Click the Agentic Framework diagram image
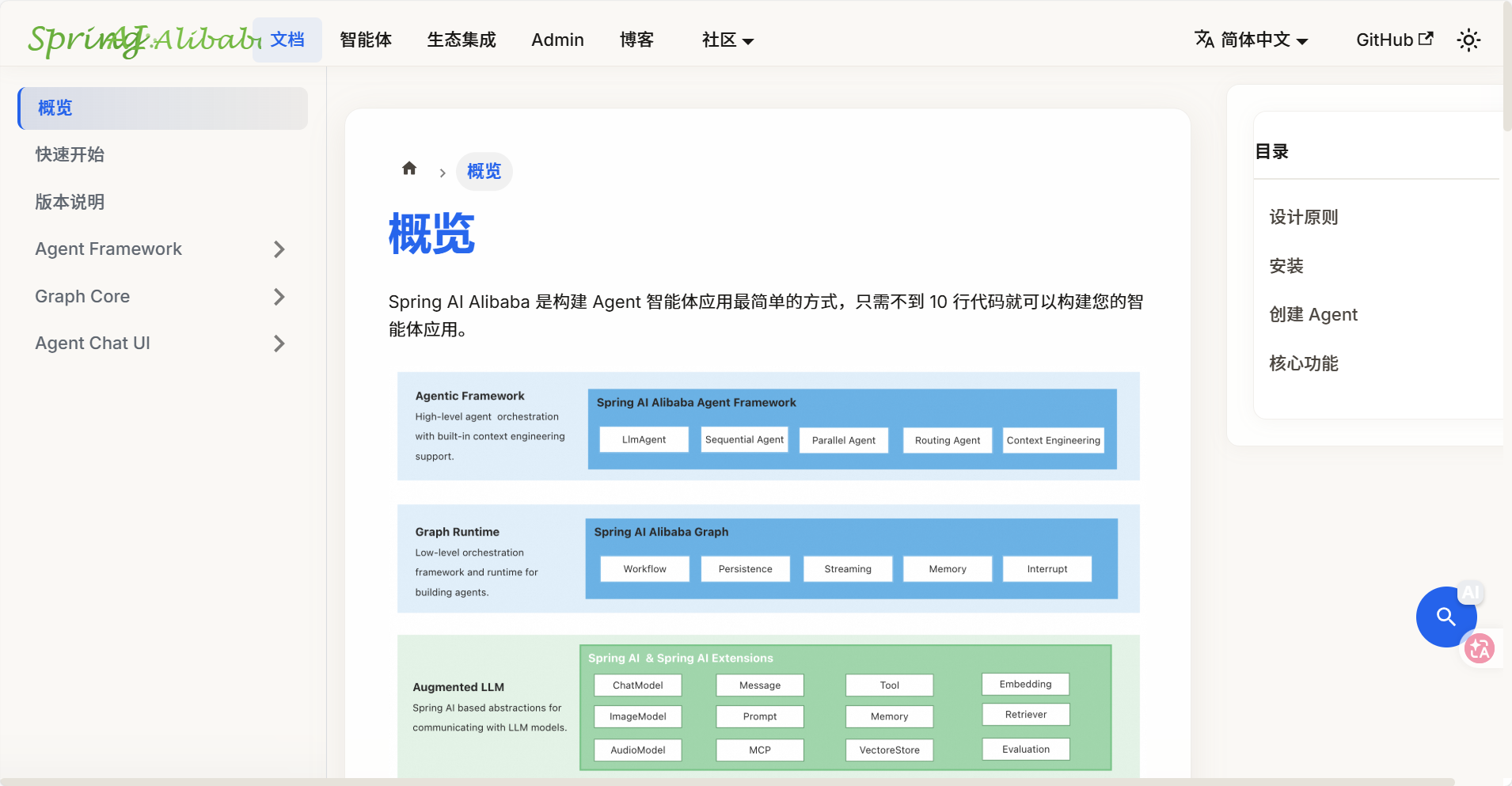Screen dimensions: 1512x786 [768, 426]
